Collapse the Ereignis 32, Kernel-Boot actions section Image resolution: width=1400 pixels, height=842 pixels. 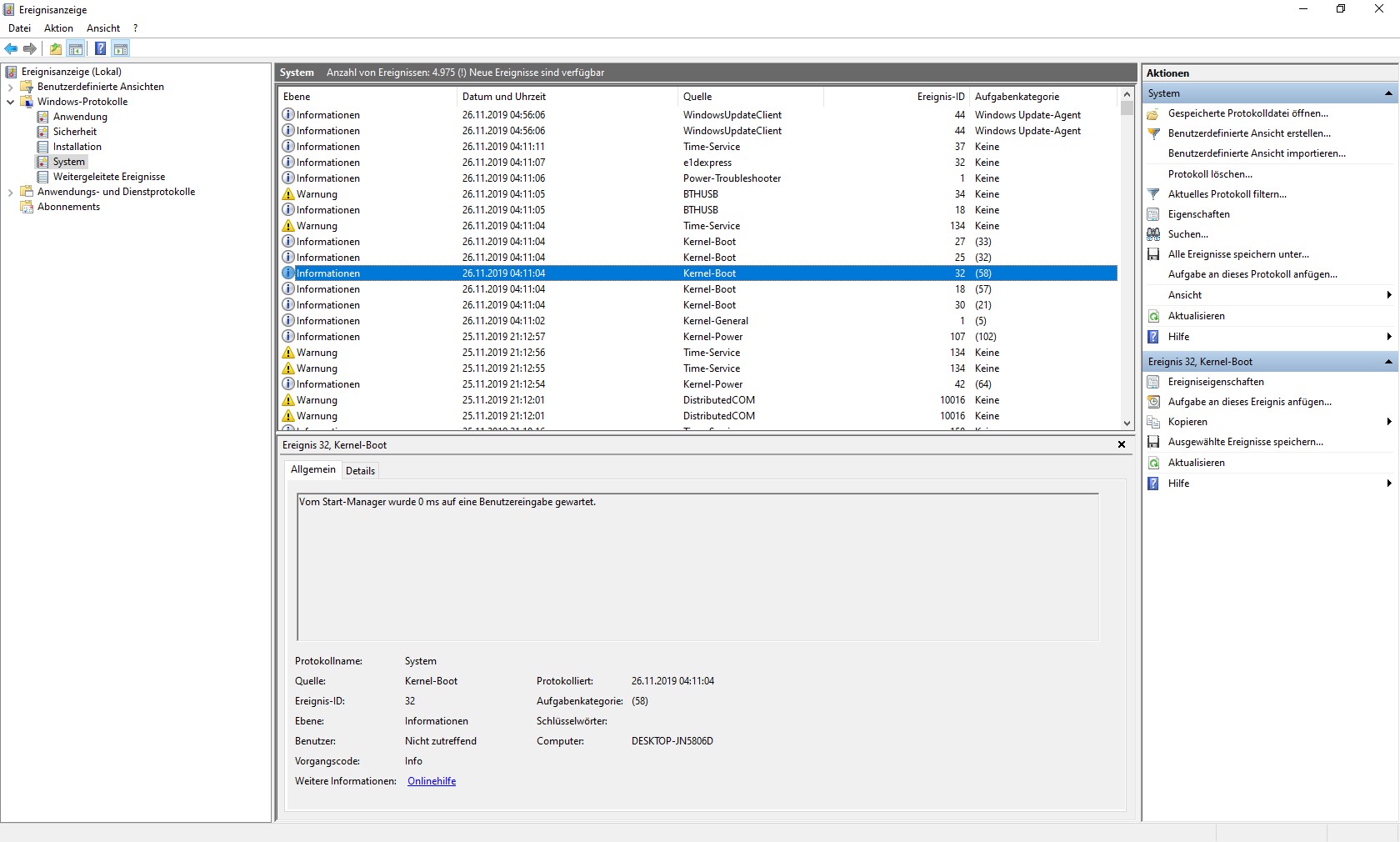coord(1388,362)
